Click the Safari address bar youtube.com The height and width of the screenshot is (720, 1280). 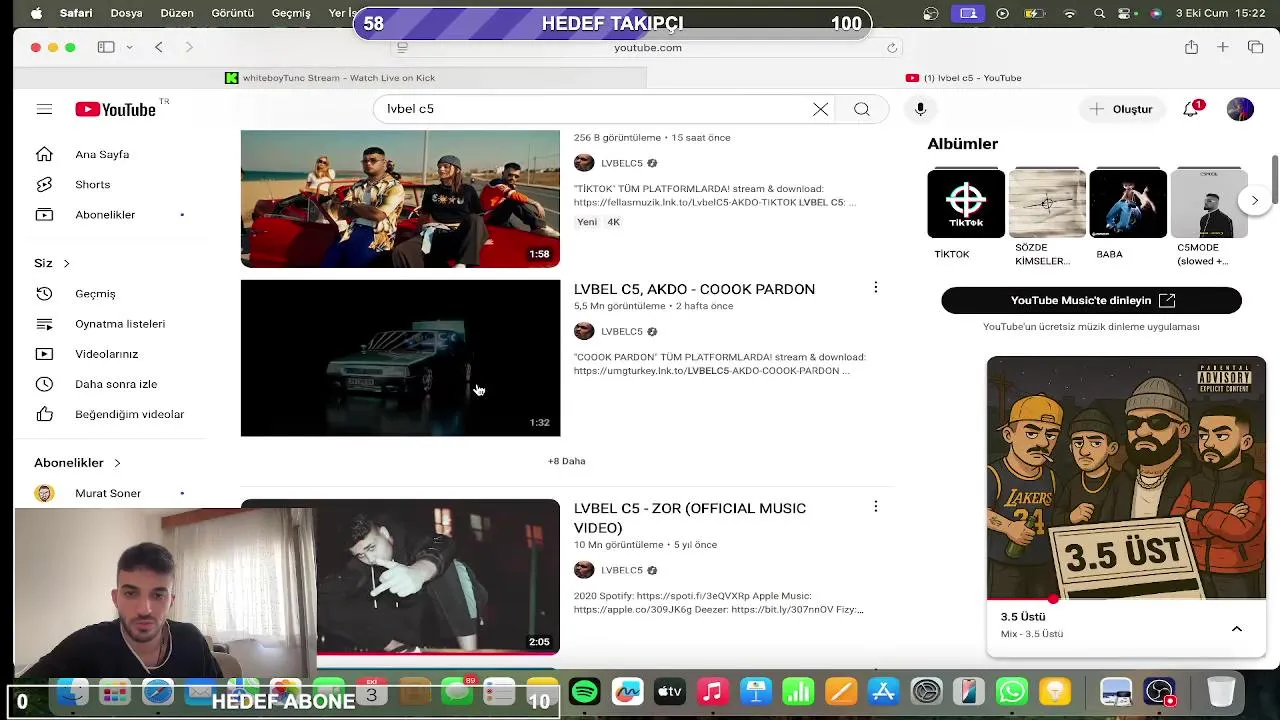tap(648, 47)
